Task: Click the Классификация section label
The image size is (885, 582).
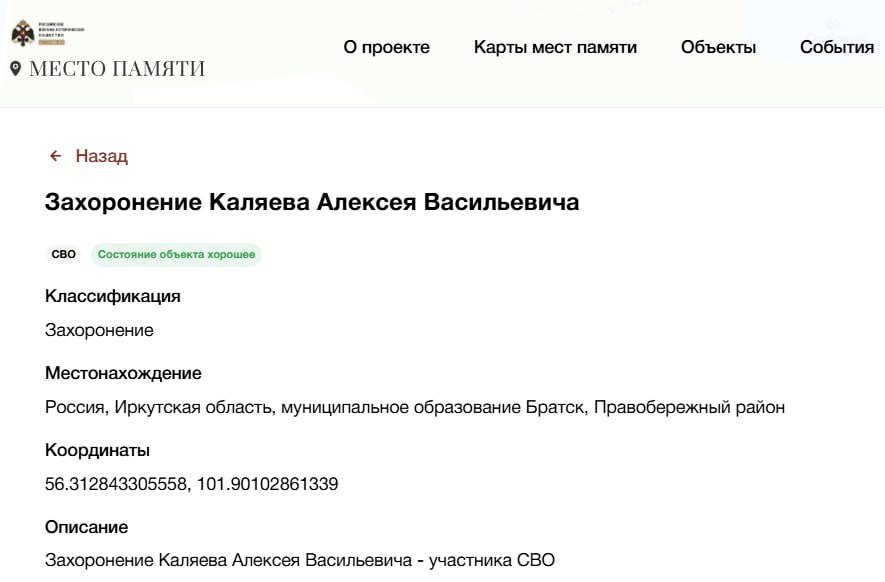Action: coord(113,296)
